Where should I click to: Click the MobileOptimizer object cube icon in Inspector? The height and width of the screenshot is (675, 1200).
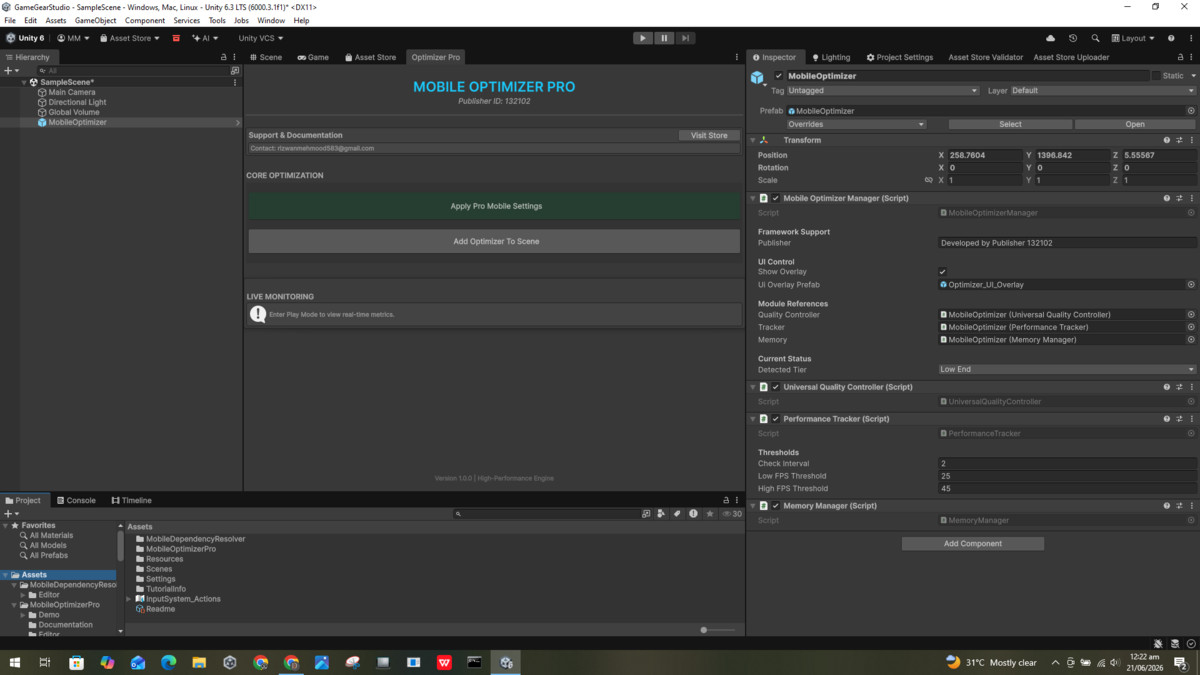[758, 77]
